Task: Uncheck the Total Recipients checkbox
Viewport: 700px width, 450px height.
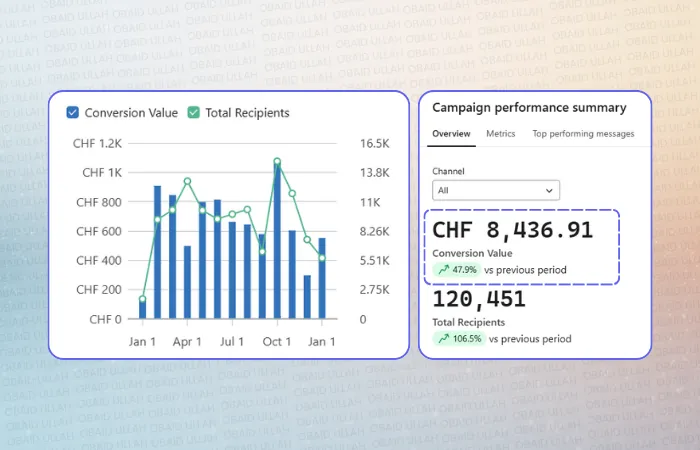Action: [x=194, y=112]
